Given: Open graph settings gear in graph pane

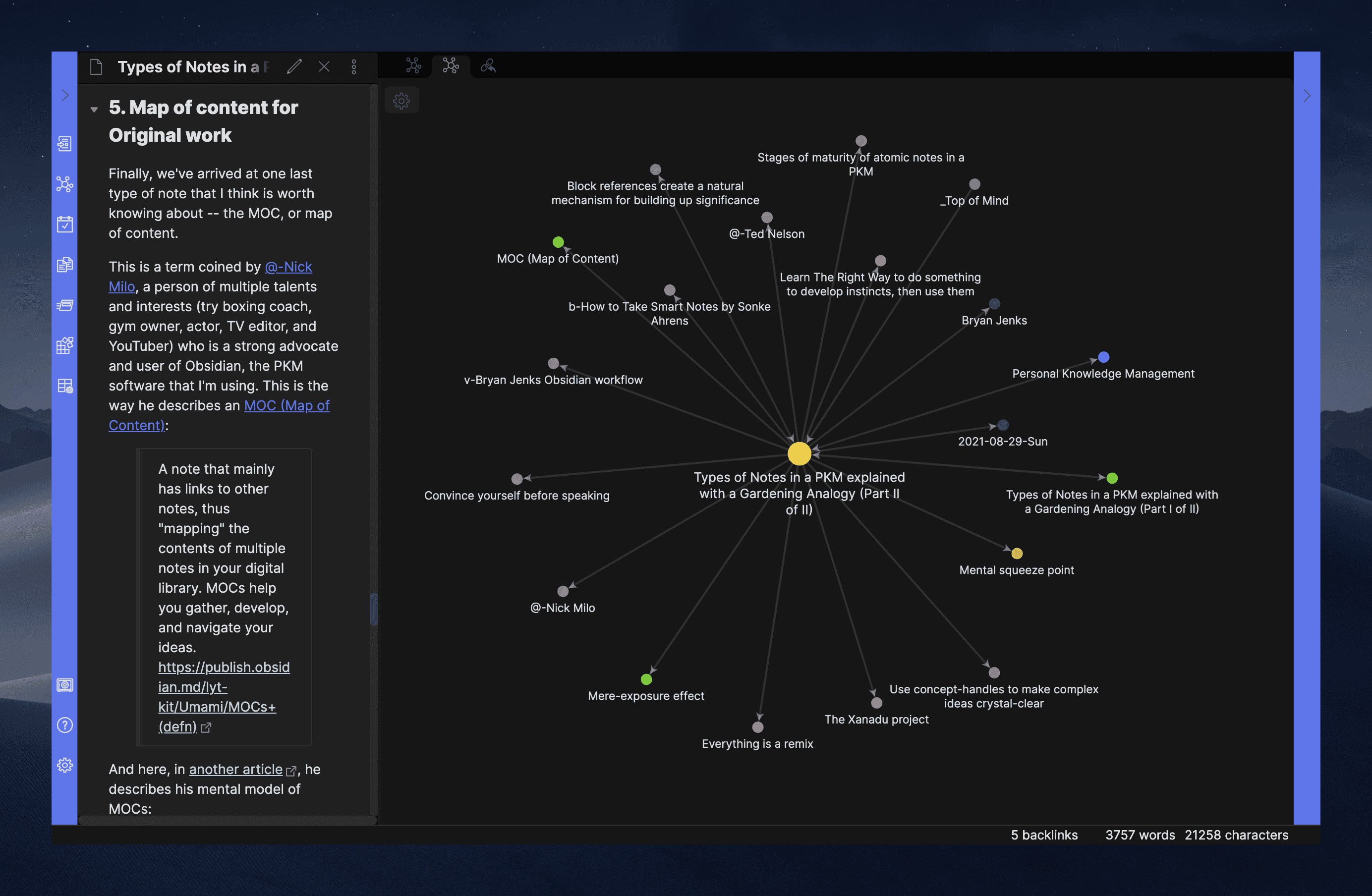Looking at the screenshot, I should [401, 101].
